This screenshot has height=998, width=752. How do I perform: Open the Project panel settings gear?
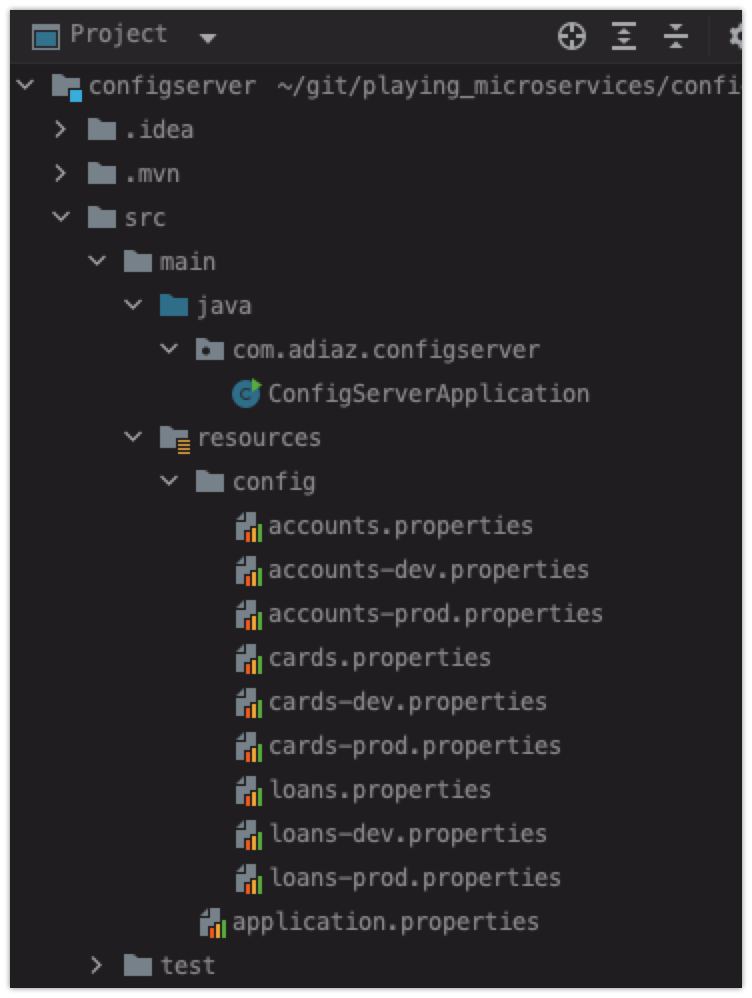pyautogui.click(x=735, y=36)
